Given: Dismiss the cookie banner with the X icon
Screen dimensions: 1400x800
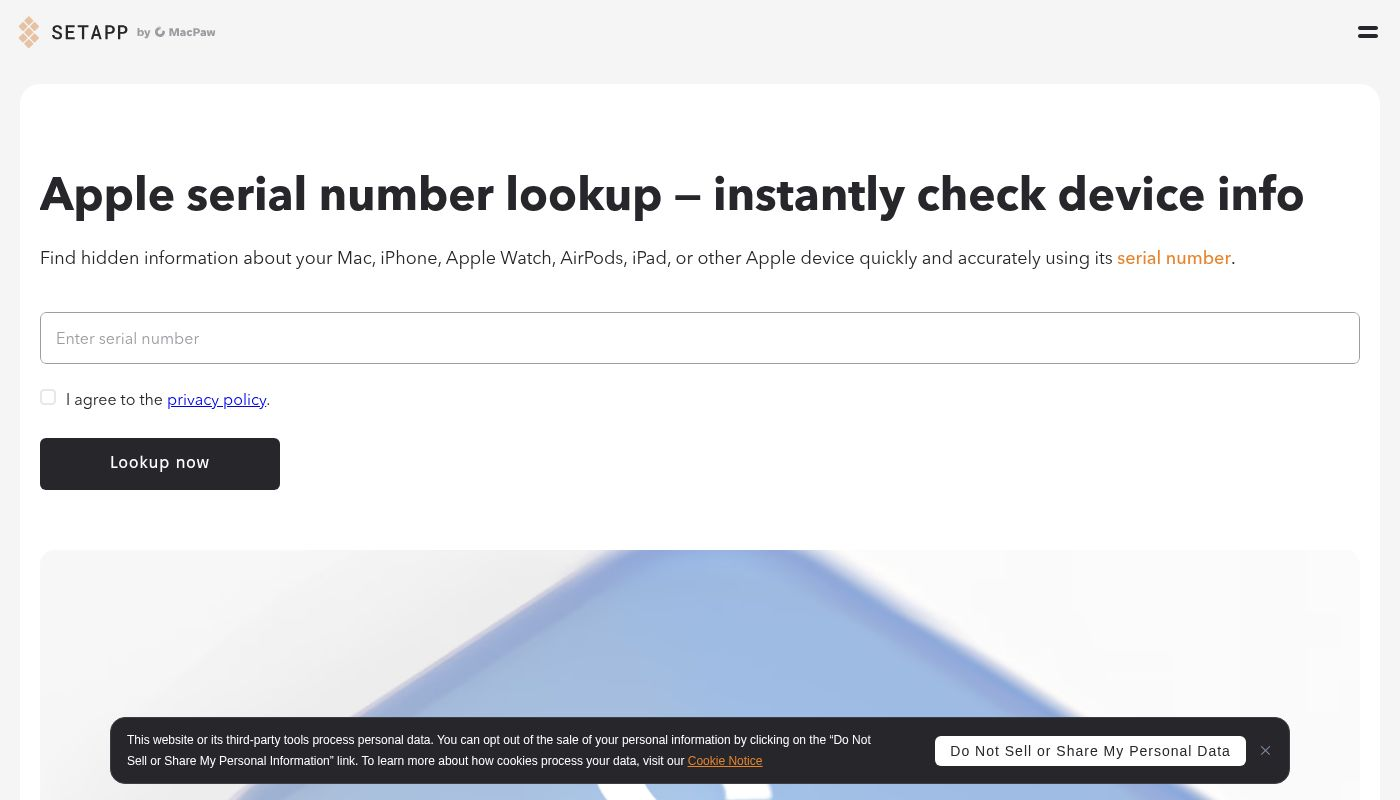Looking at the screenshot, I should tap(1265, 750).
